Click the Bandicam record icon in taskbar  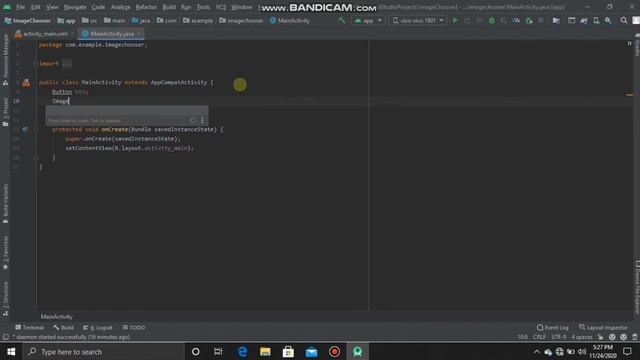[334, 351]
